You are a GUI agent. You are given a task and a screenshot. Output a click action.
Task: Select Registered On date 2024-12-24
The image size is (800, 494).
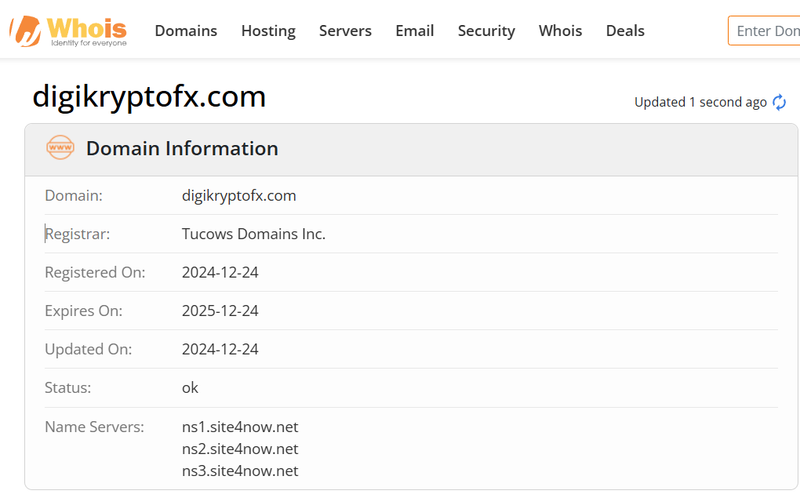(x=220, y=273)
